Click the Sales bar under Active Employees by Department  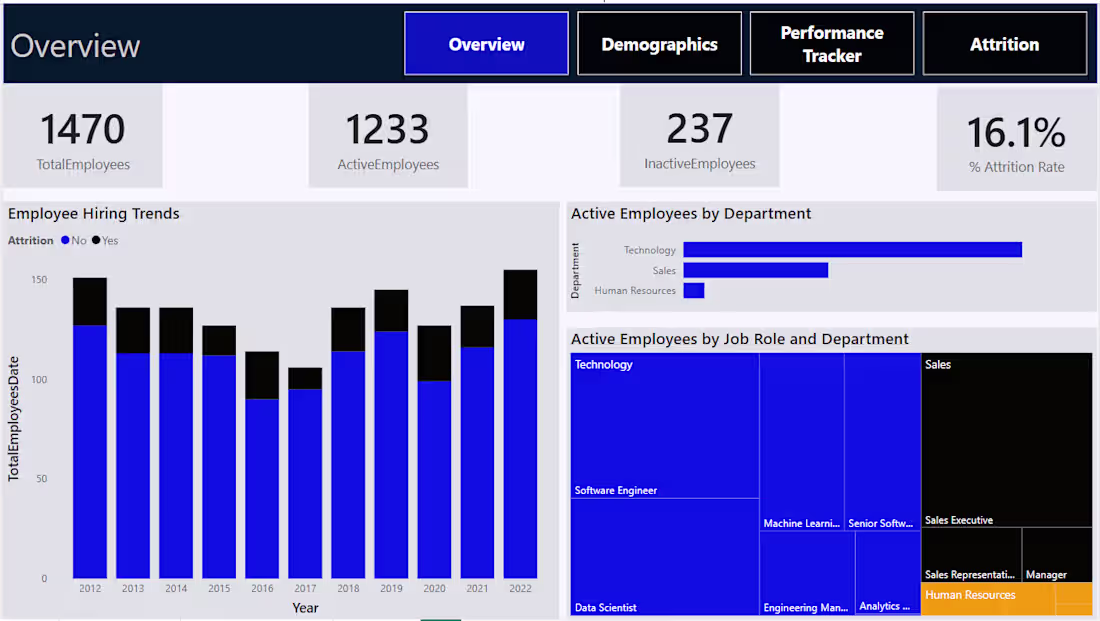point(755,270)
